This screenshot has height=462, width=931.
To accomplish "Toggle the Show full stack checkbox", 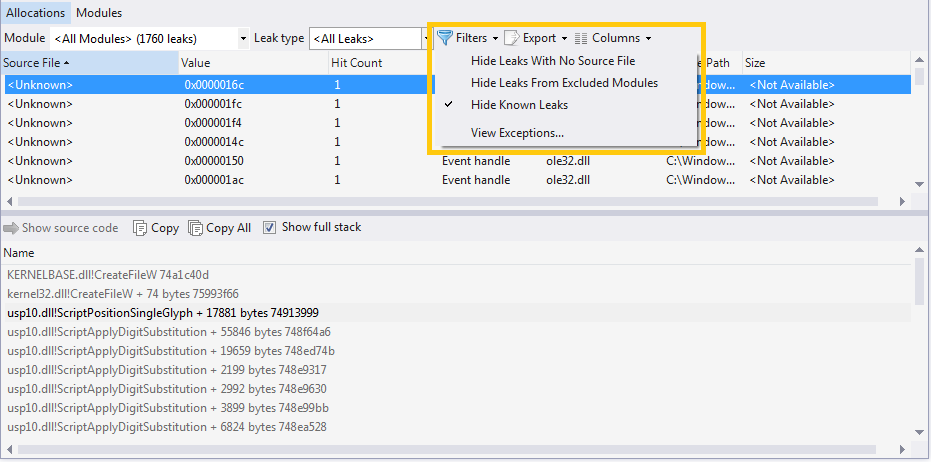I will coord(269,228).
